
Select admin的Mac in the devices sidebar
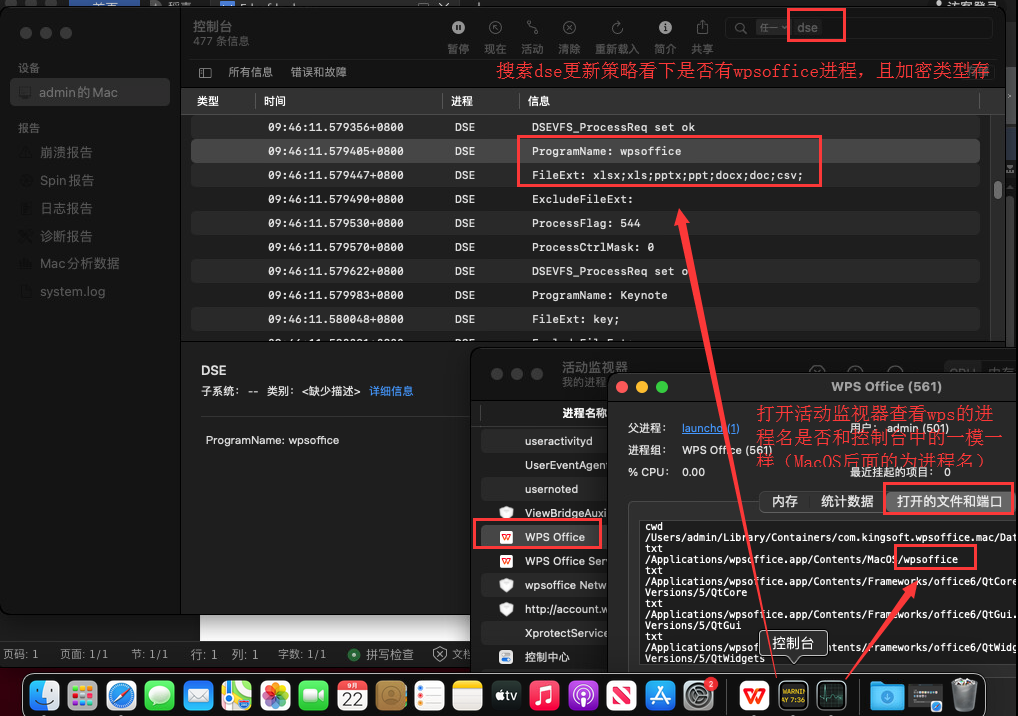pos(90,92)
